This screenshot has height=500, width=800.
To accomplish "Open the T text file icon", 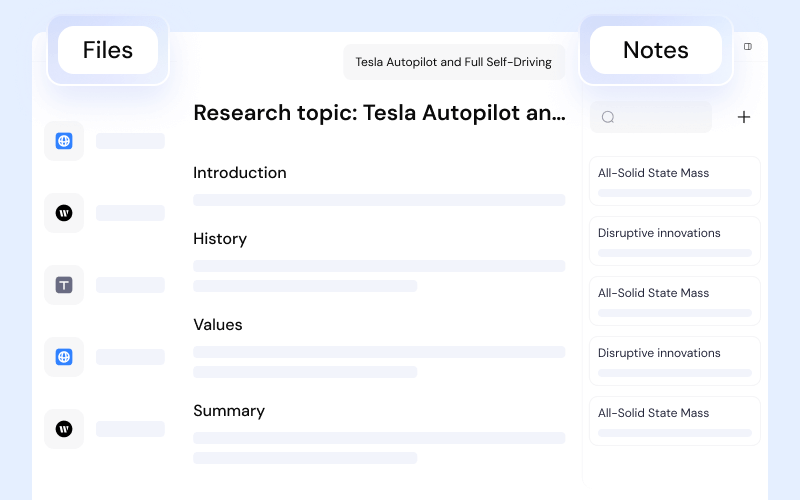I will (64, 285).
